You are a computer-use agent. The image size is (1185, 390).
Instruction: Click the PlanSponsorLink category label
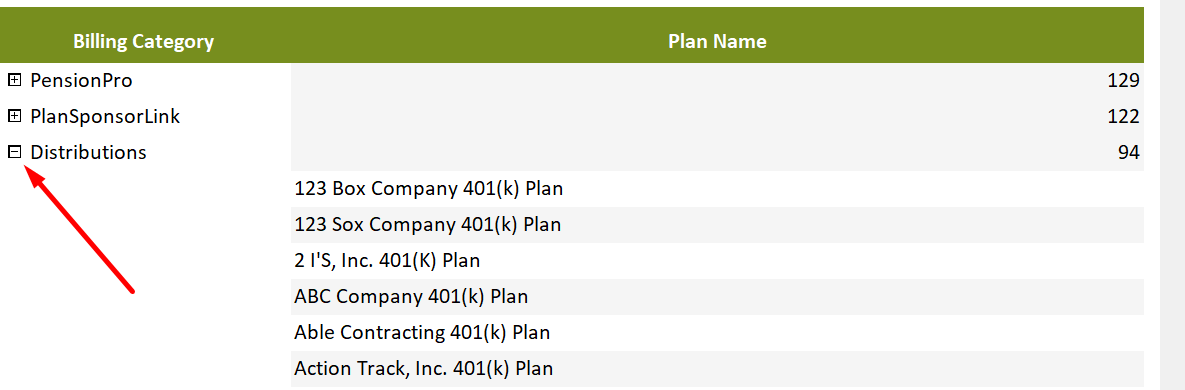(x=105, y=116)
